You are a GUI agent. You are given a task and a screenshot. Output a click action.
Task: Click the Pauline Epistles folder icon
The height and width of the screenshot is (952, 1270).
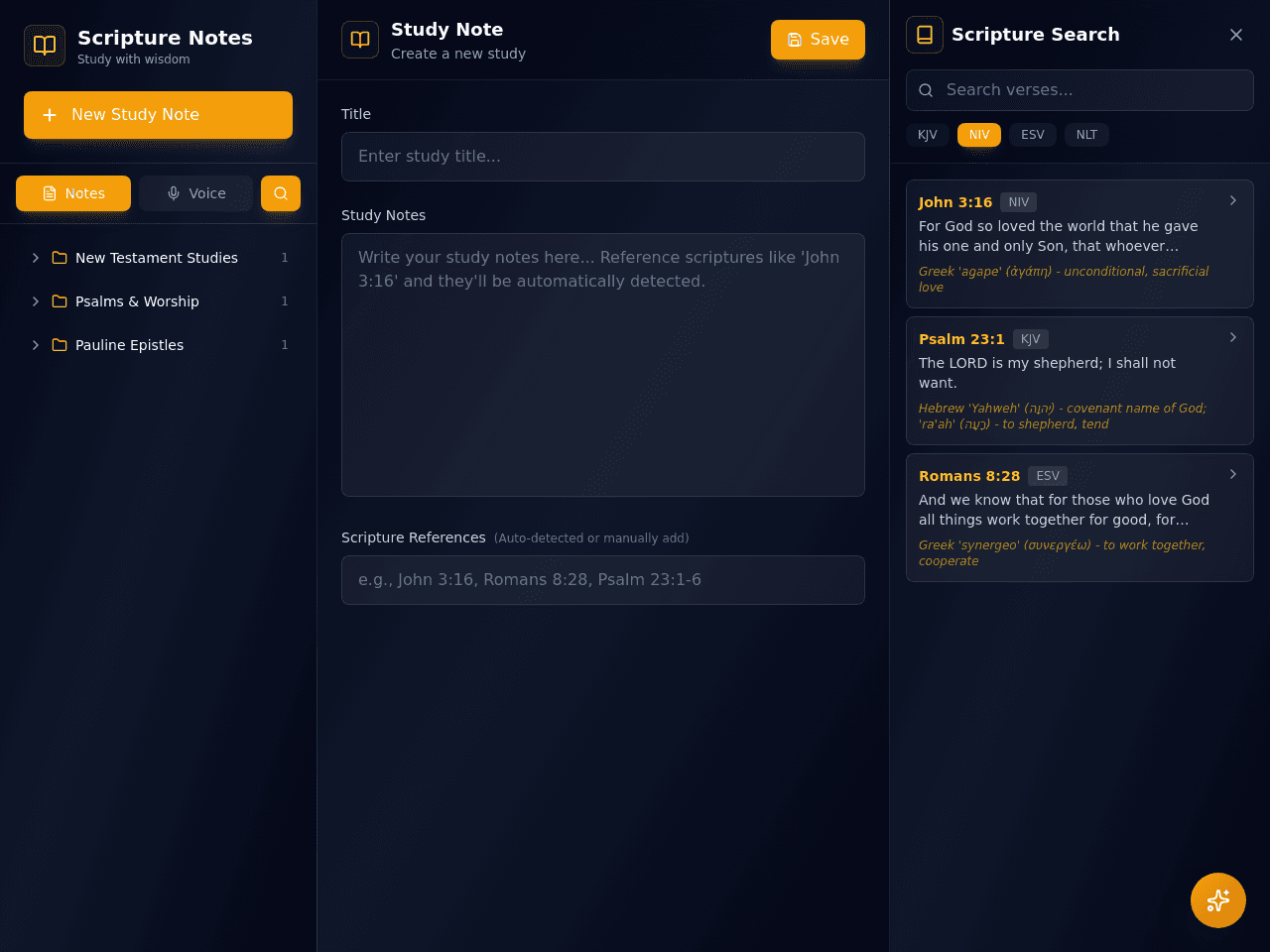[x=60, y=345]
